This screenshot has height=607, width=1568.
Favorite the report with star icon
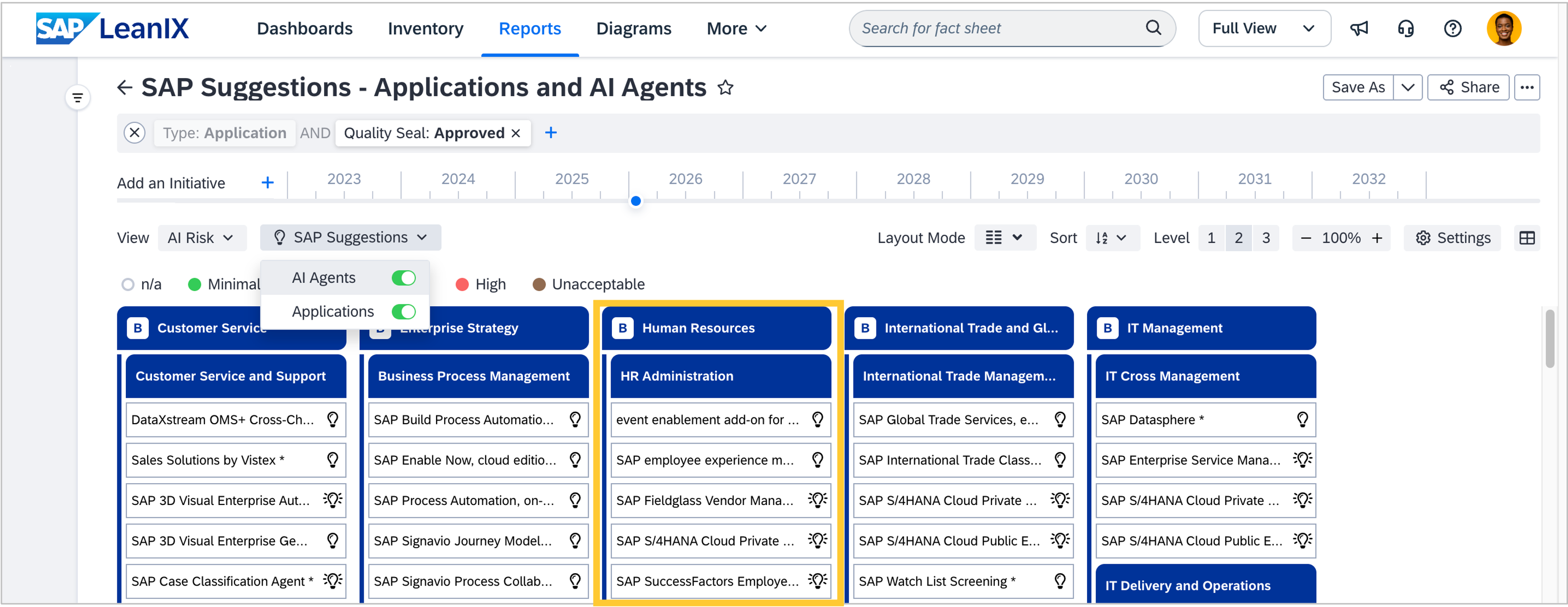point(725,88)
